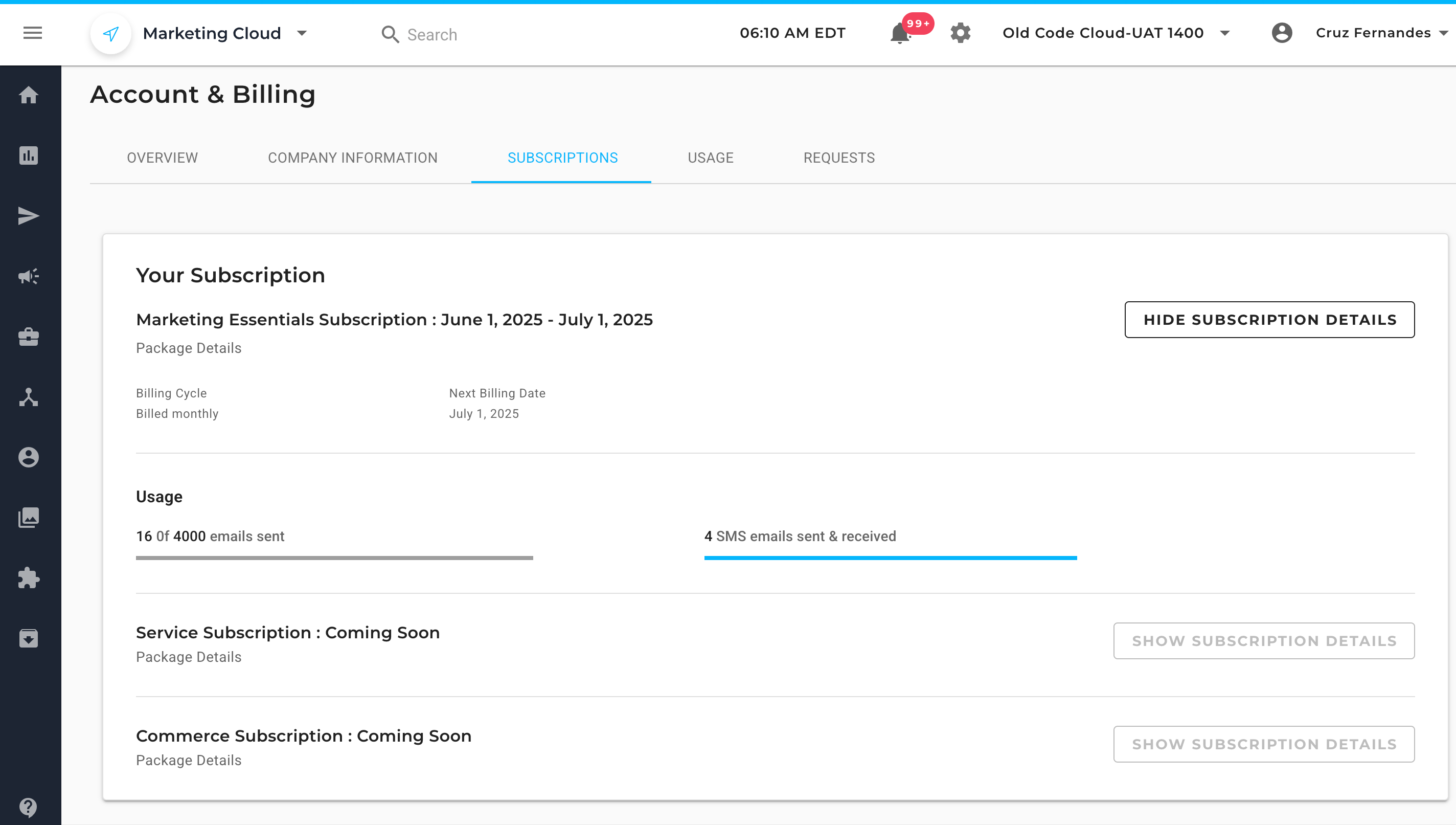Screen dimensions: 1456x825
Task: Click the Home icon in sidebar
Action: pos(28,95)
